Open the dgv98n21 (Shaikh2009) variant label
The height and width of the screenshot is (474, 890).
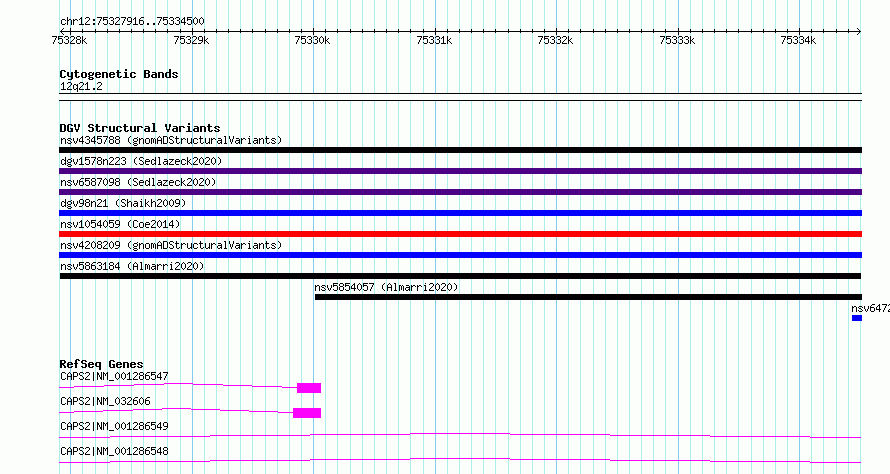[x=123, y=203]
